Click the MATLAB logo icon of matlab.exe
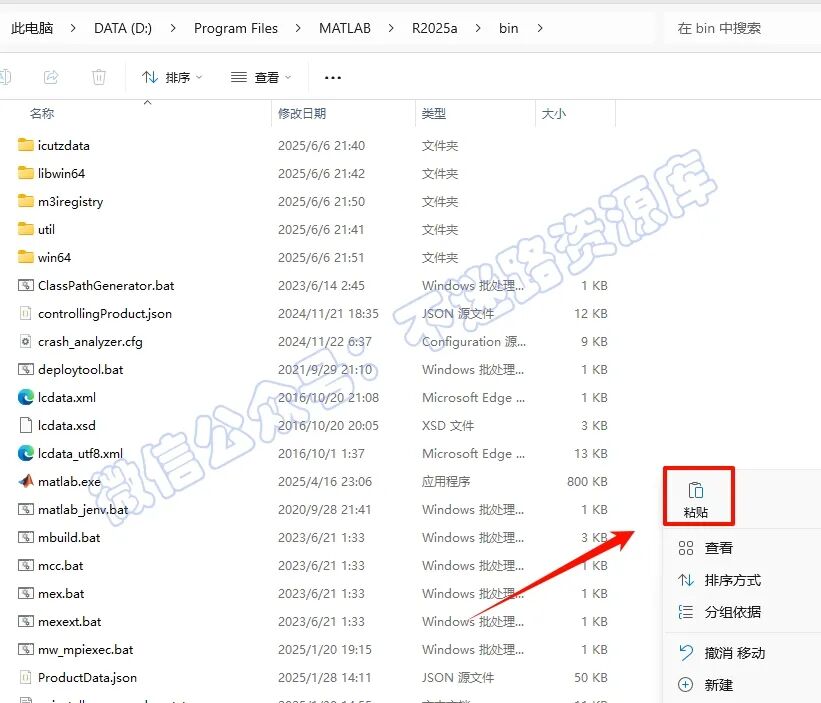Screen dimensions: 821x703 [x=26, y=481]
